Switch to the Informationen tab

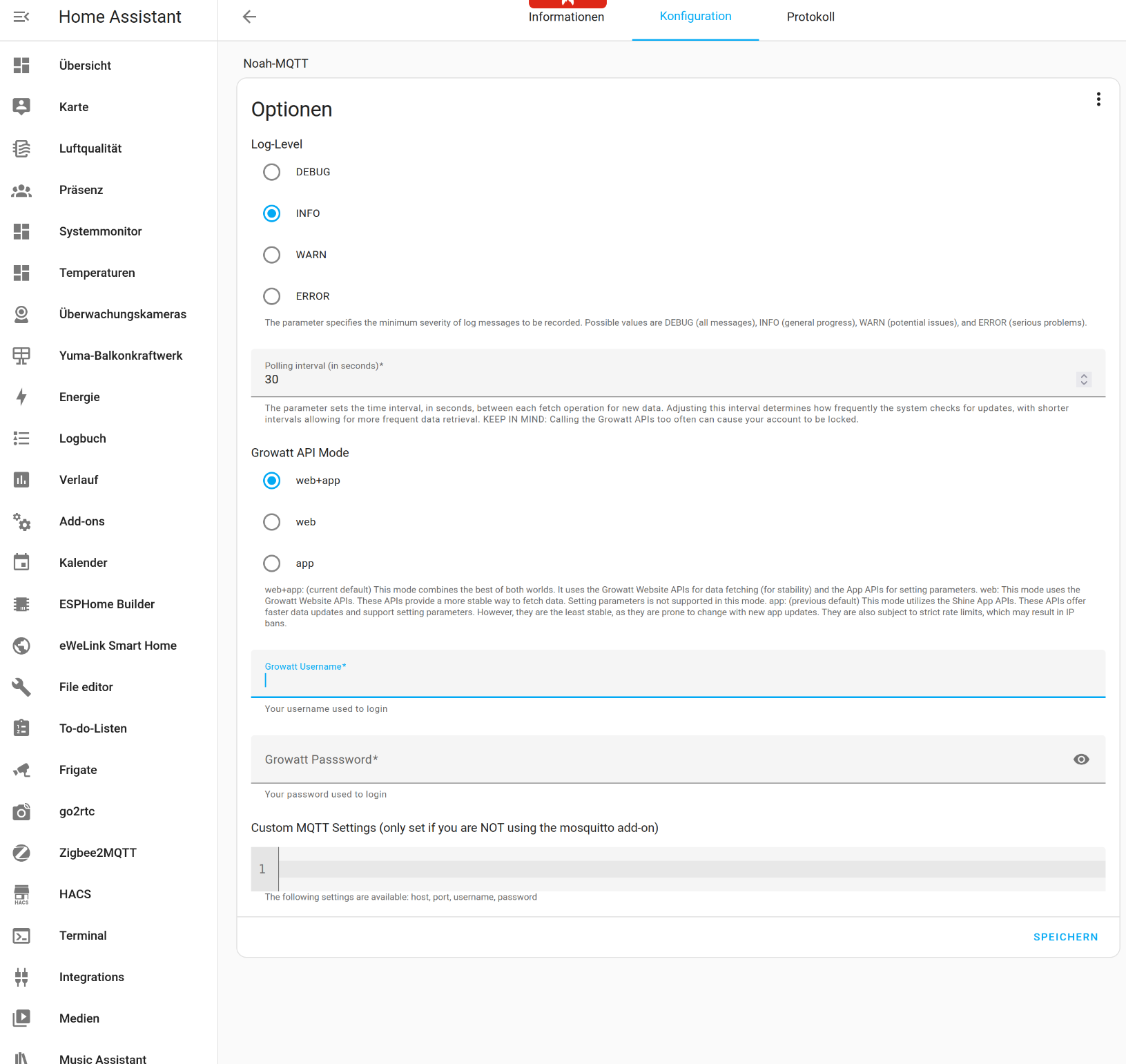pyautogui.click(x=566, y=17)
